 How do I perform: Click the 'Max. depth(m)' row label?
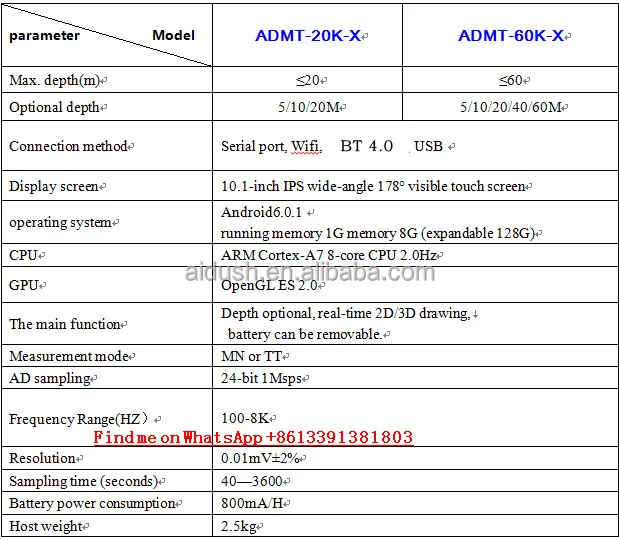(54, 81)
